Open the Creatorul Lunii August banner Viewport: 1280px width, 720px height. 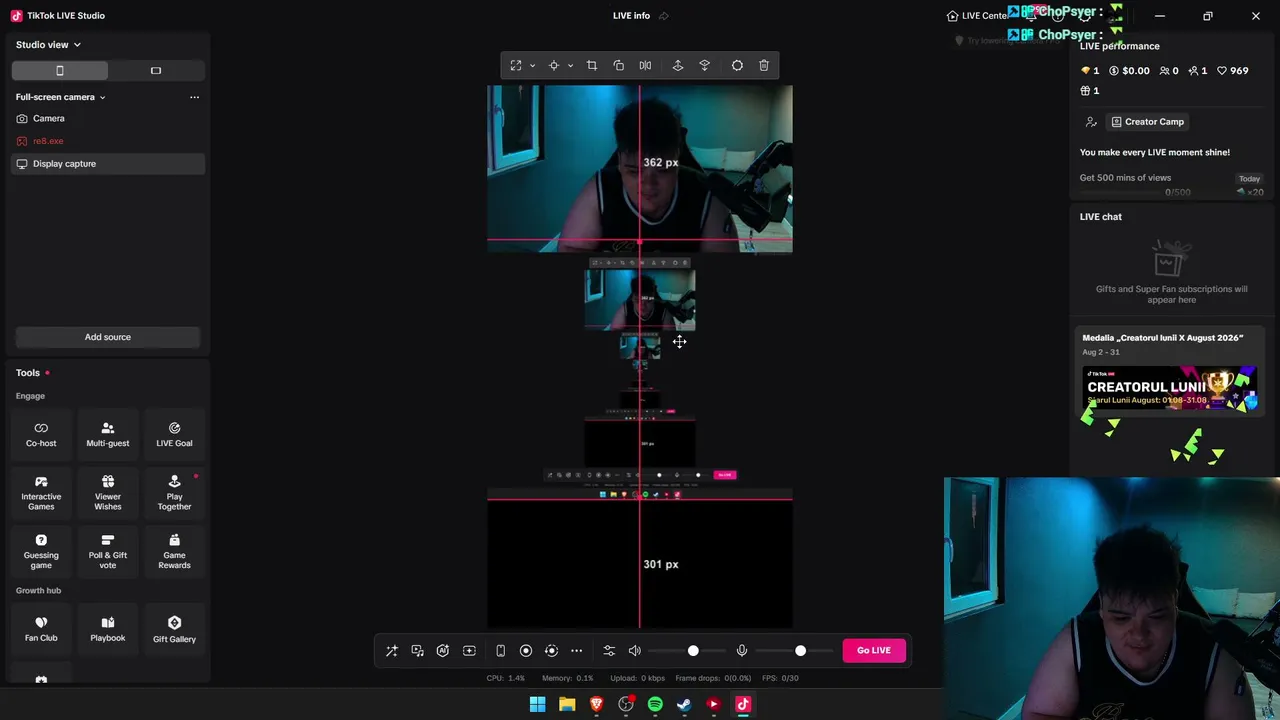[x=1170, y=388]
